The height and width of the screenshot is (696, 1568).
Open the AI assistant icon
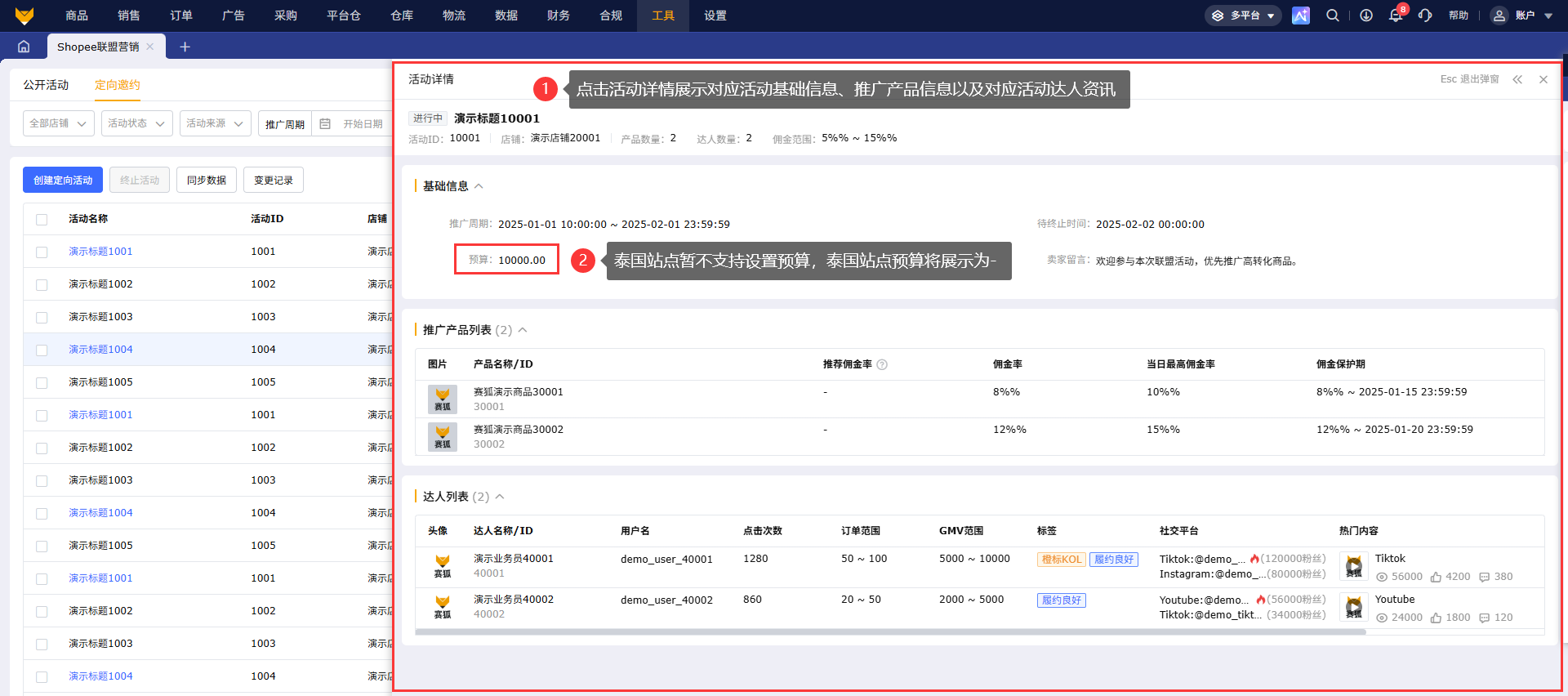pos(1301,16)
